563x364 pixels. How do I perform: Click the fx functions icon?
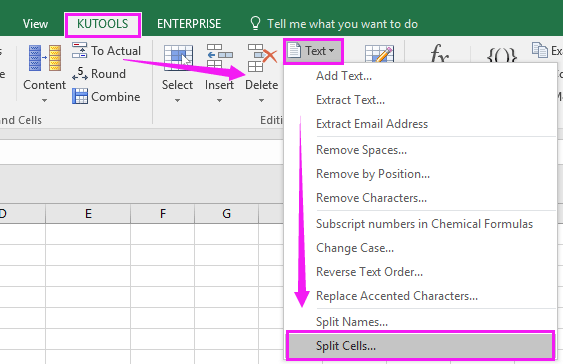(x=439, y=53)
